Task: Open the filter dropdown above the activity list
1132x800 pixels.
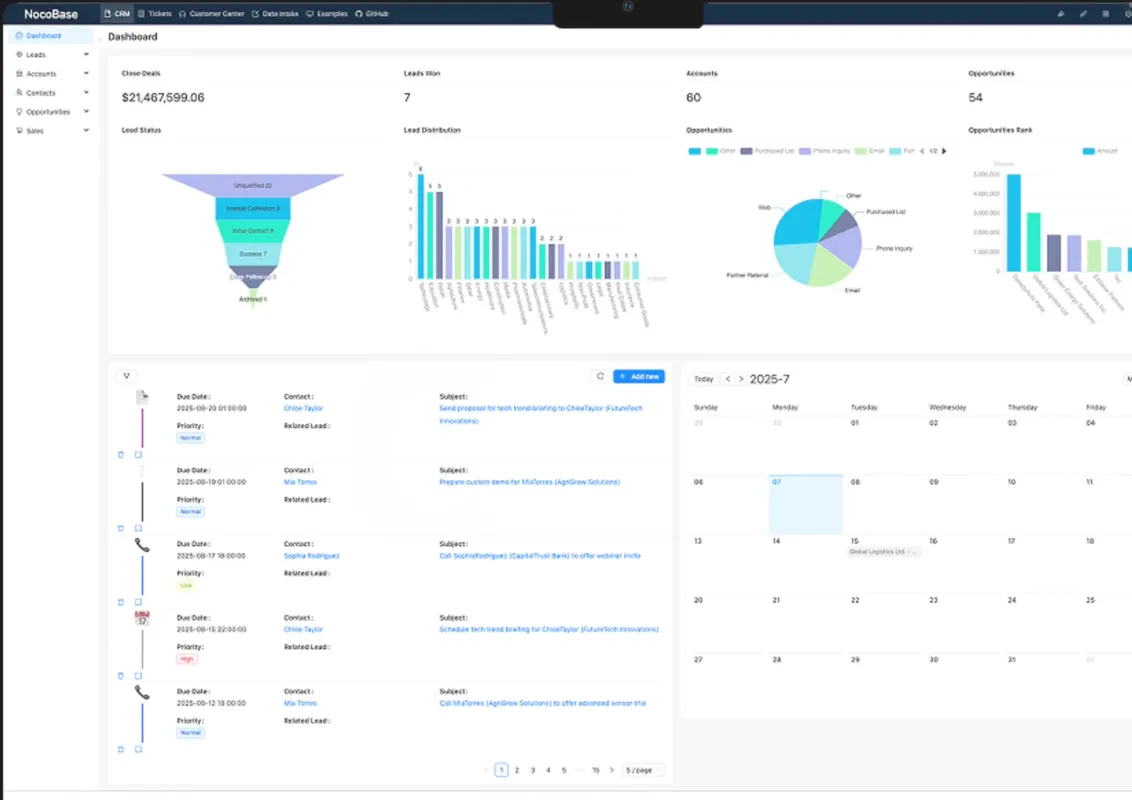Action: (x=127, y=375)
